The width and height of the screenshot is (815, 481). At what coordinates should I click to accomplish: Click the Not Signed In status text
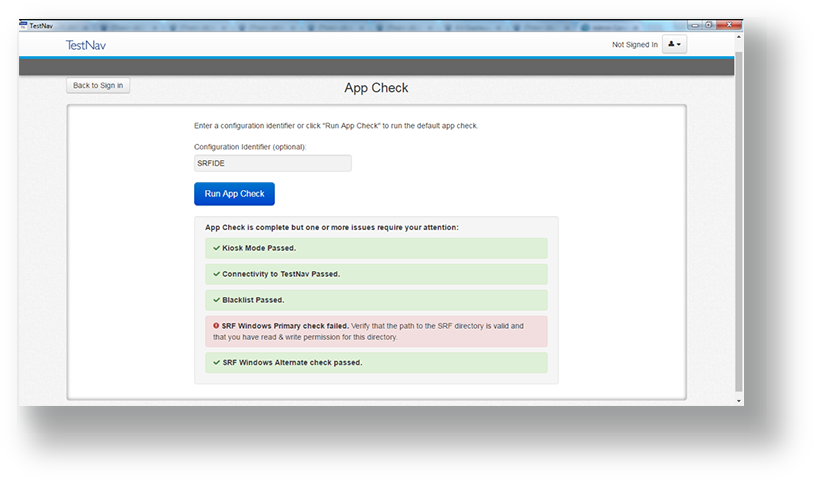(x=634, y=45)
